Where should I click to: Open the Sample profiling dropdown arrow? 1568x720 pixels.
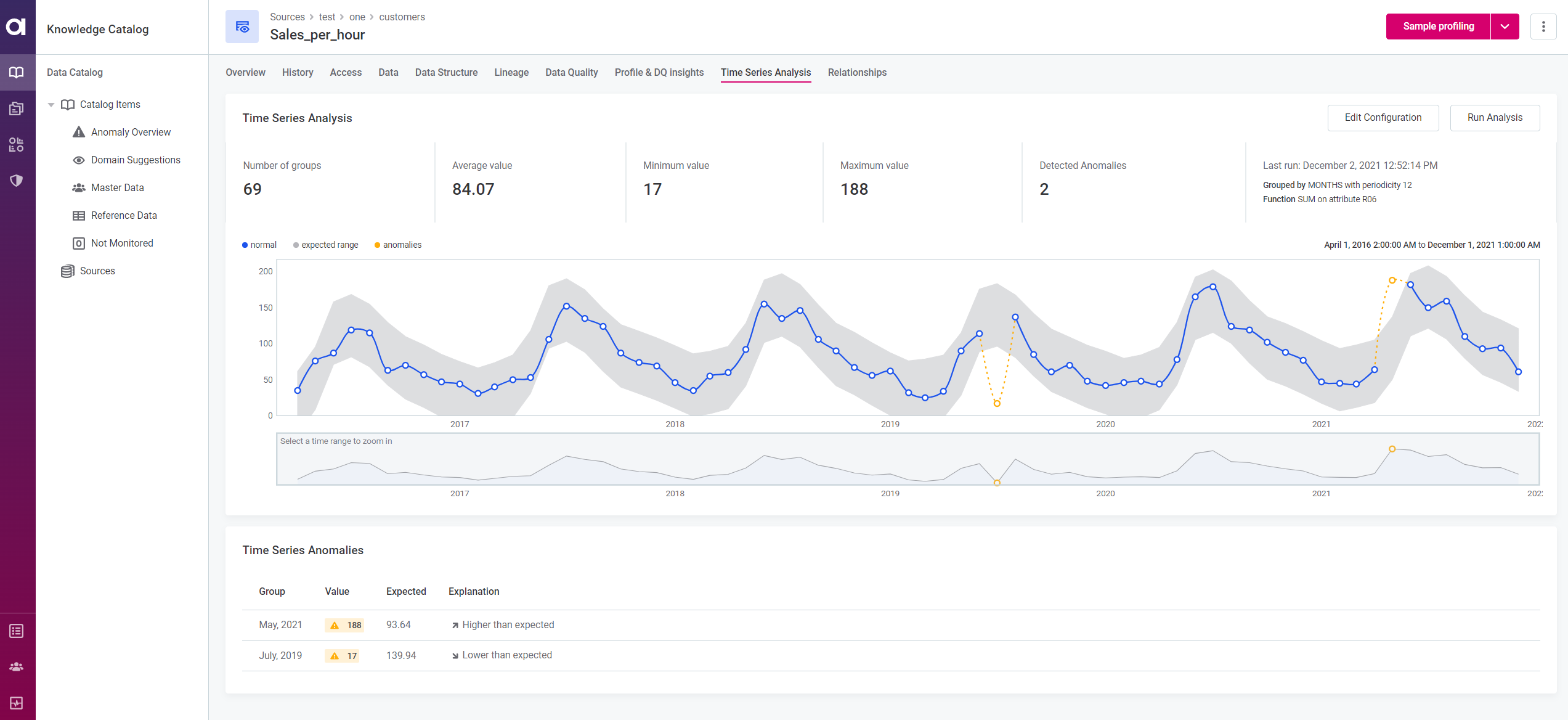(1505, 27)
